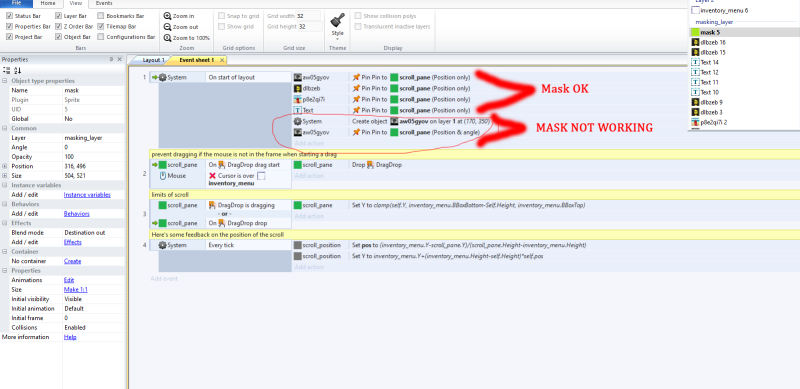Open the Help link
The image size is (800, 389).
pos(69,337)
